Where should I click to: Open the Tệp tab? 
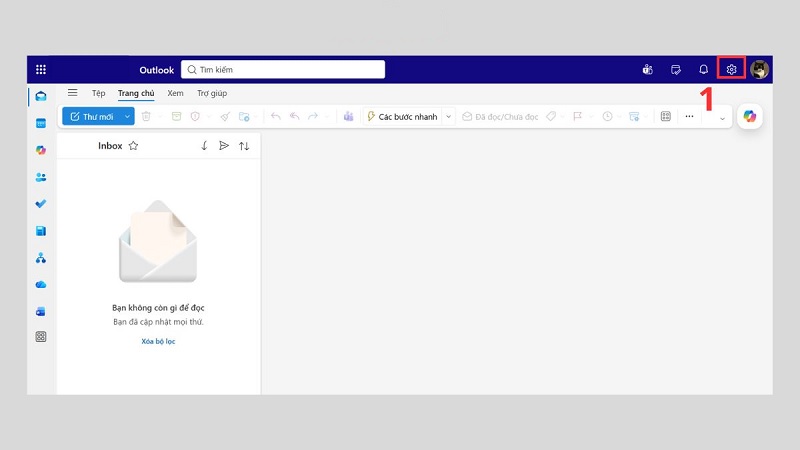[98, 93]
